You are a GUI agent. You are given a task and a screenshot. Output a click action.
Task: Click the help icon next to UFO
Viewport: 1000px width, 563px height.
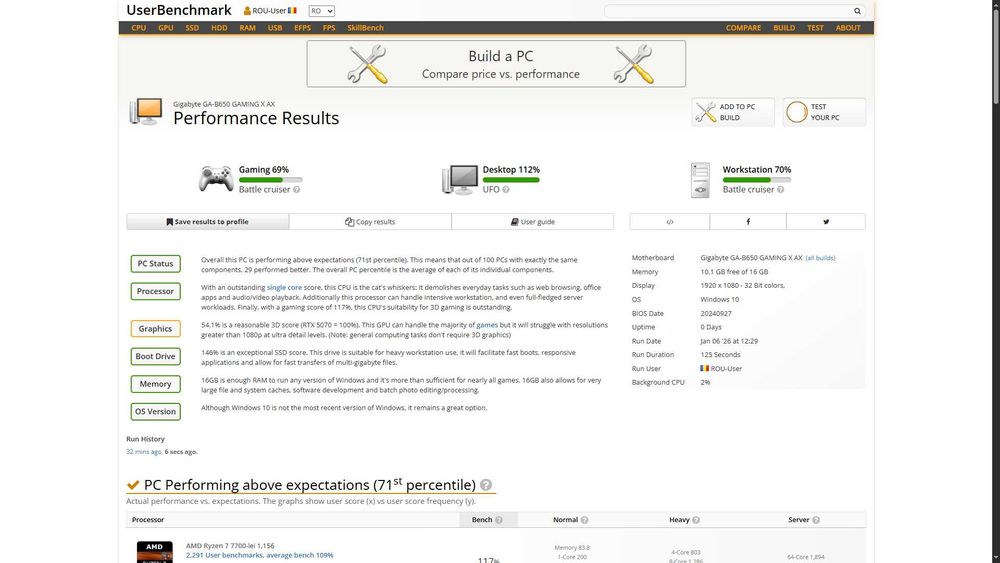click(506, 189)
